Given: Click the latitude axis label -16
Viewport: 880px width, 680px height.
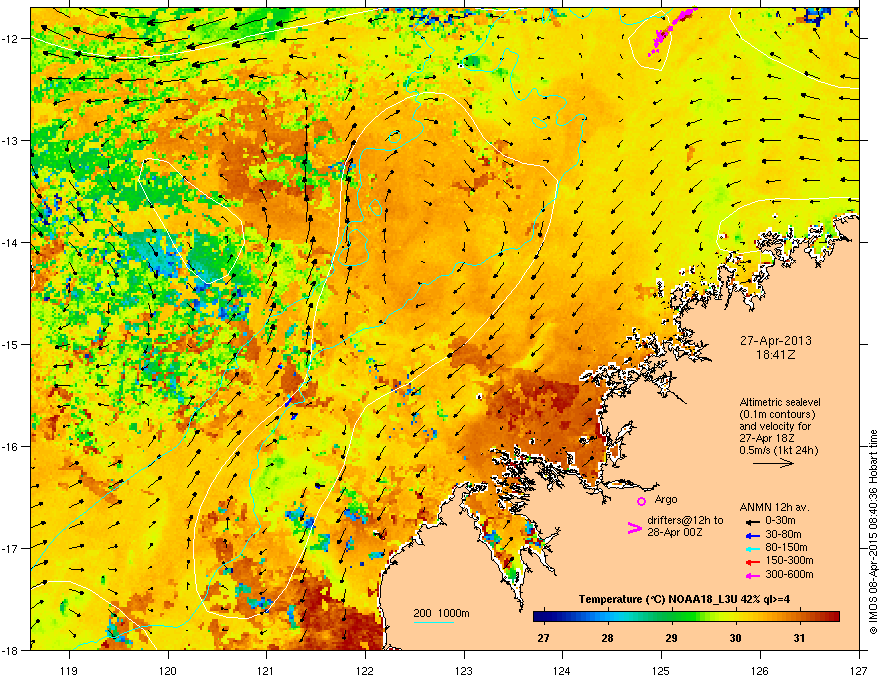Looking at the screenshot, I should (11, 447).
